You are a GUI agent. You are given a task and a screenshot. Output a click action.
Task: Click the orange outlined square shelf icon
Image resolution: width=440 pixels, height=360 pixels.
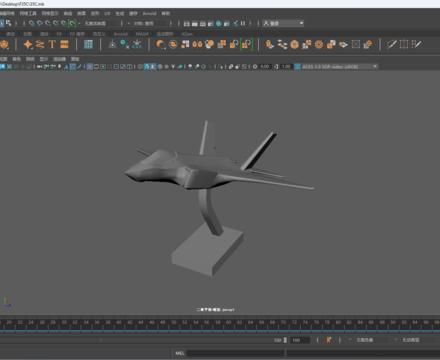pyautogui.click(x=356, y=44)
